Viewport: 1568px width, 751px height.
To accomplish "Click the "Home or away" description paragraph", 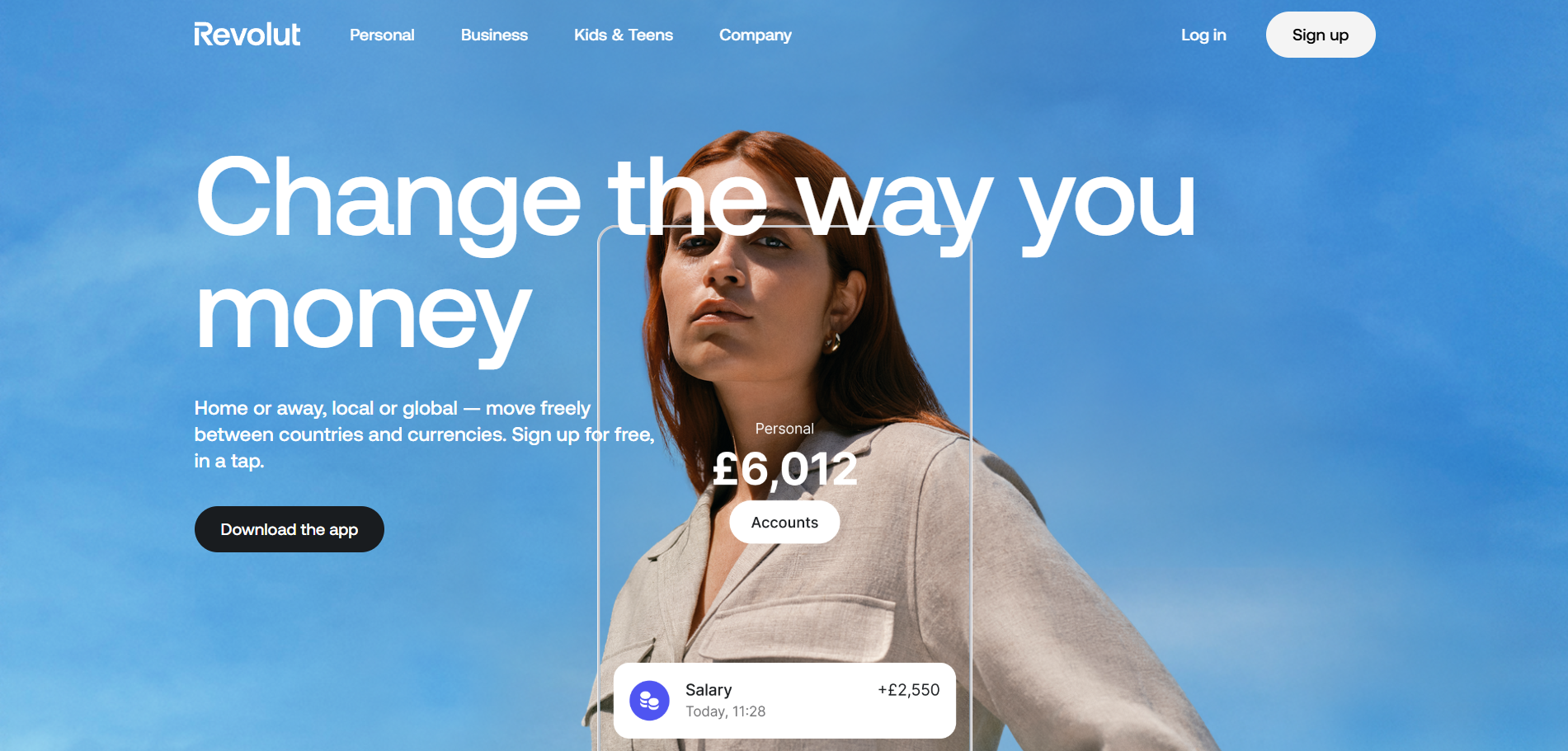I will (424, 434).
